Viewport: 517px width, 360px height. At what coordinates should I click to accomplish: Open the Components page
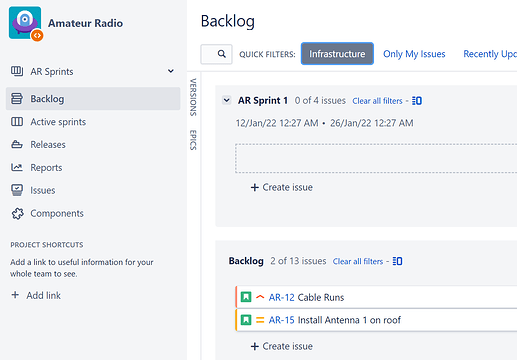click(x=57, y=213)
